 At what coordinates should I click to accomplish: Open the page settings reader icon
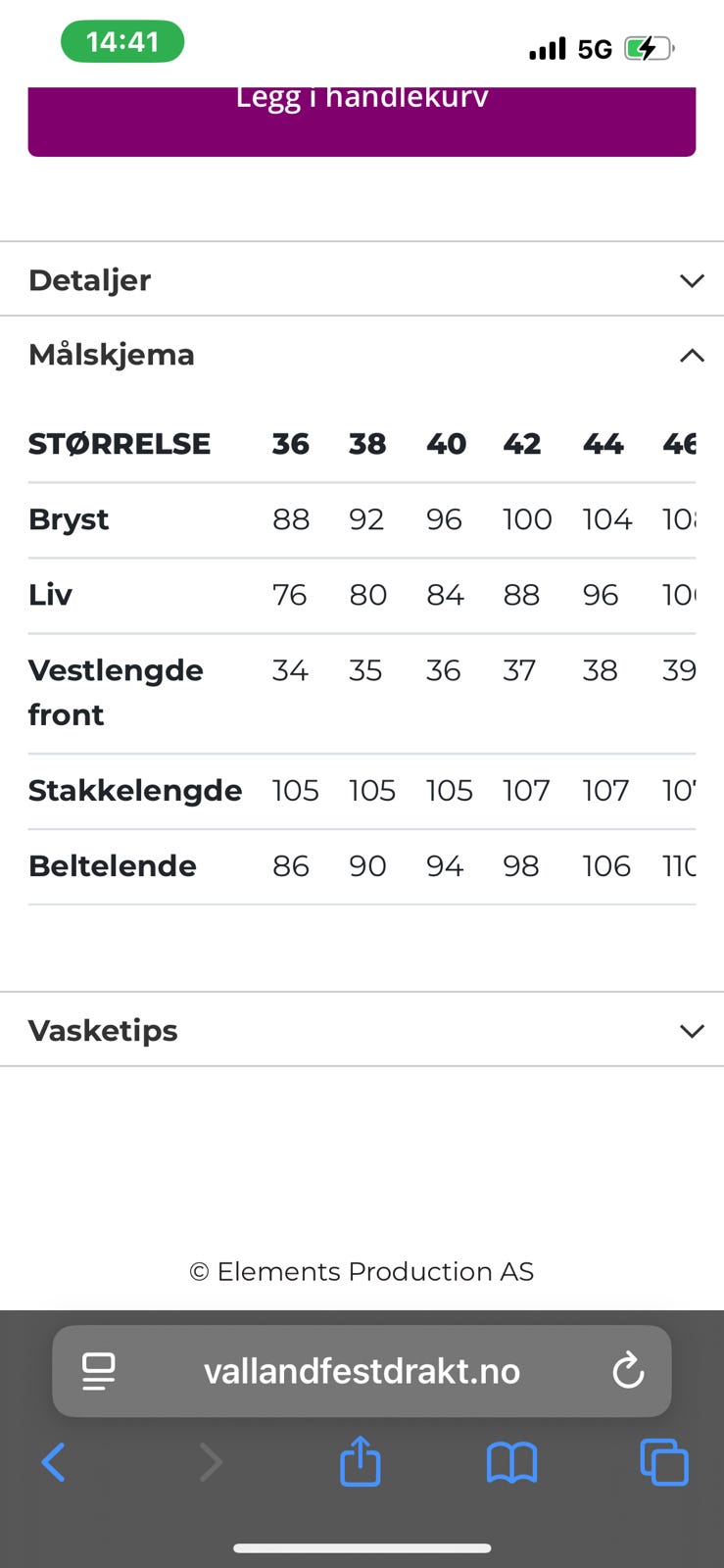[x=99, y=1371]
